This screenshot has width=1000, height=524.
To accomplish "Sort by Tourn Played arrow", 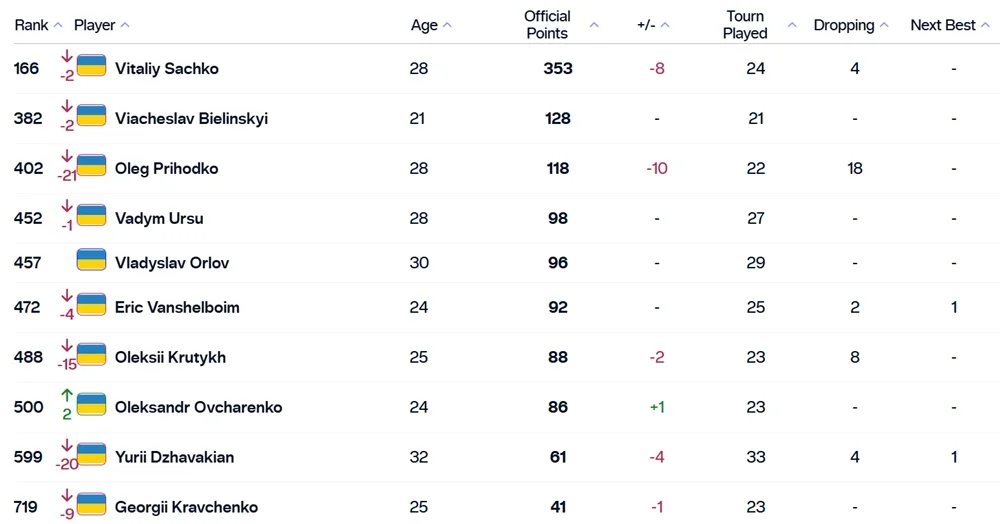I will pos(792,25).
